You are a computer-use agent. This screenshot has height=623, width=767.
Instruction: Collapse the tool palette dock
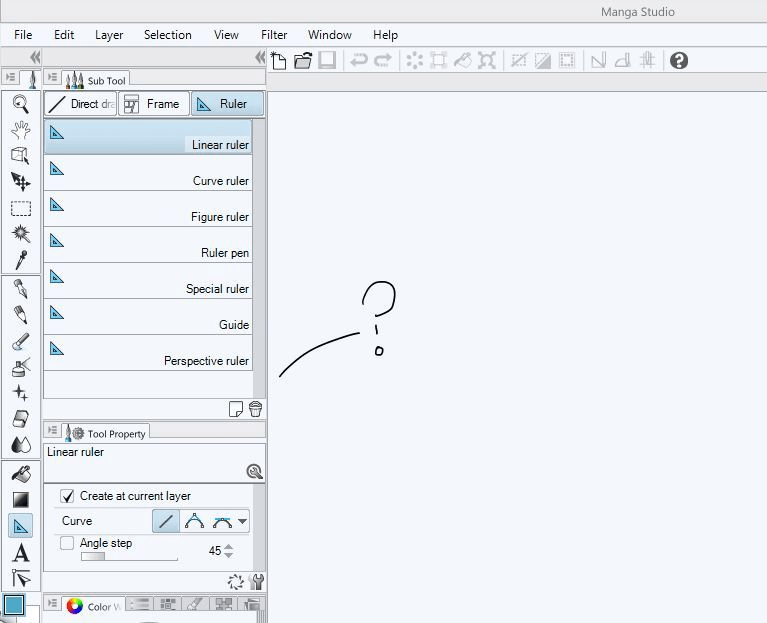tap(35, 57)
